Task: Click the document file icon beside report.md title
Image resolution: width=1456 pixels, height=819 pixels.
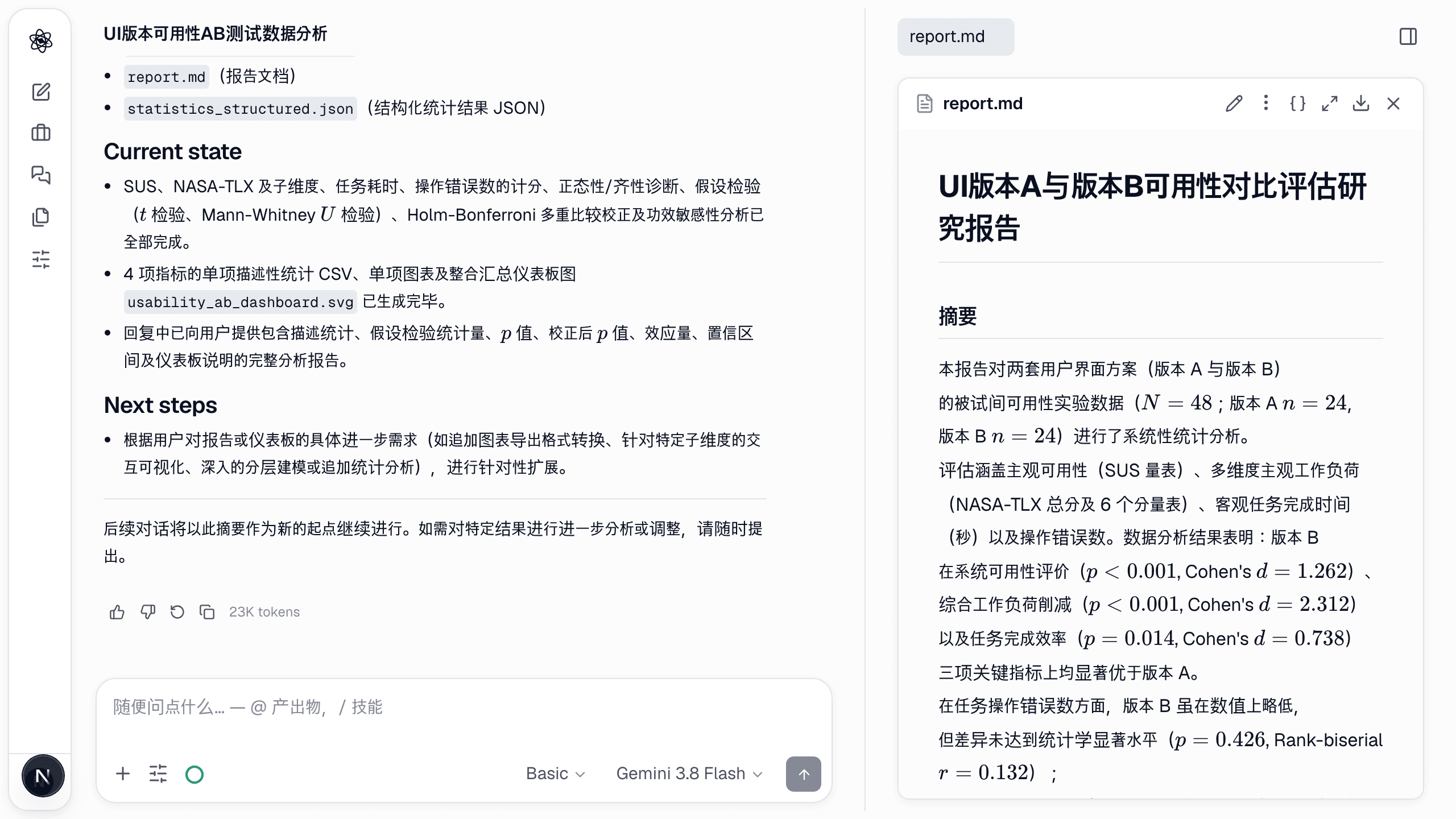Action: point(925,104)
